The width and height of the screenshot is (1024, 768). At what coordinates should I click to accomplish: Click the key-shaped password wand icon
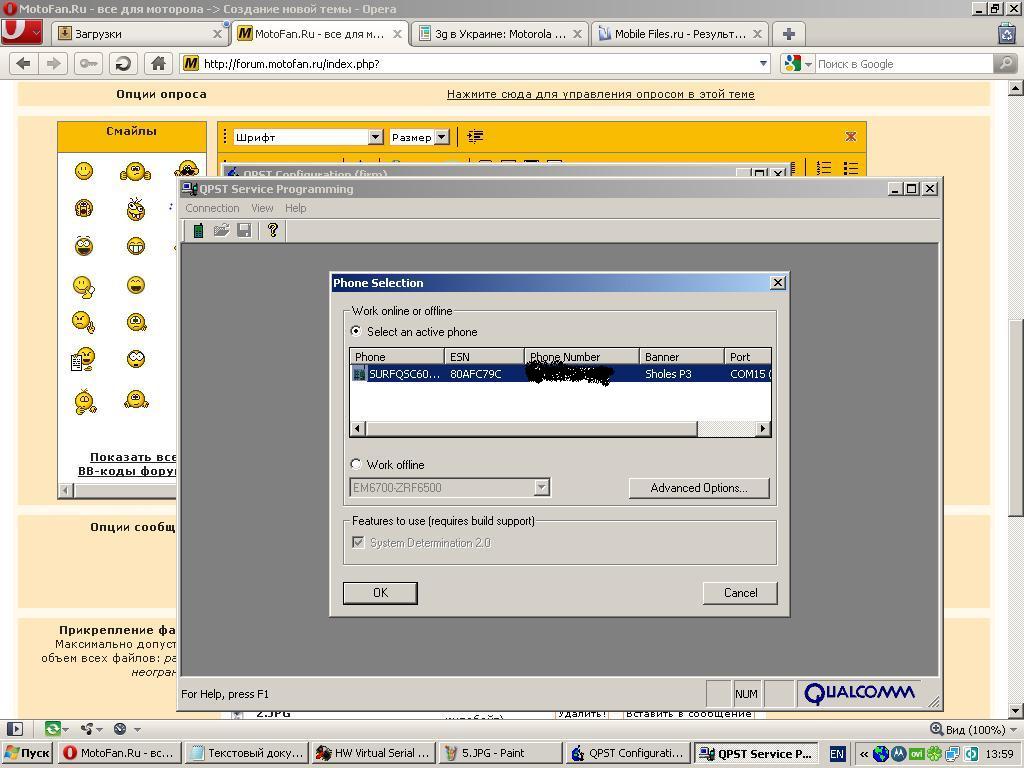[x=88, y=63]
